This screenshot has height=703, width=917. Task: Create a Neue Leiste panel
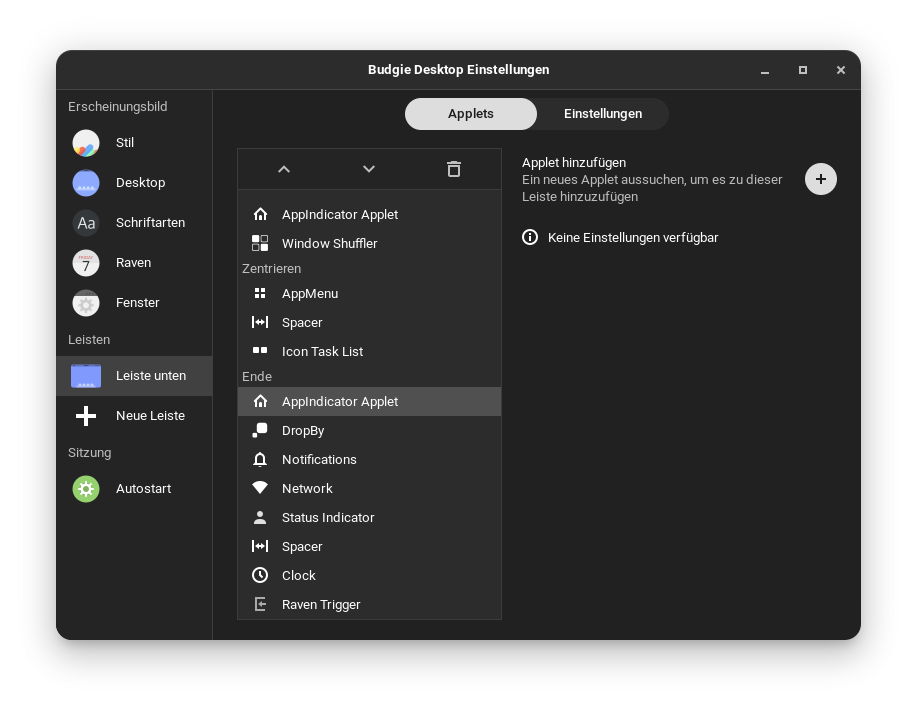(x=134, y=416)
